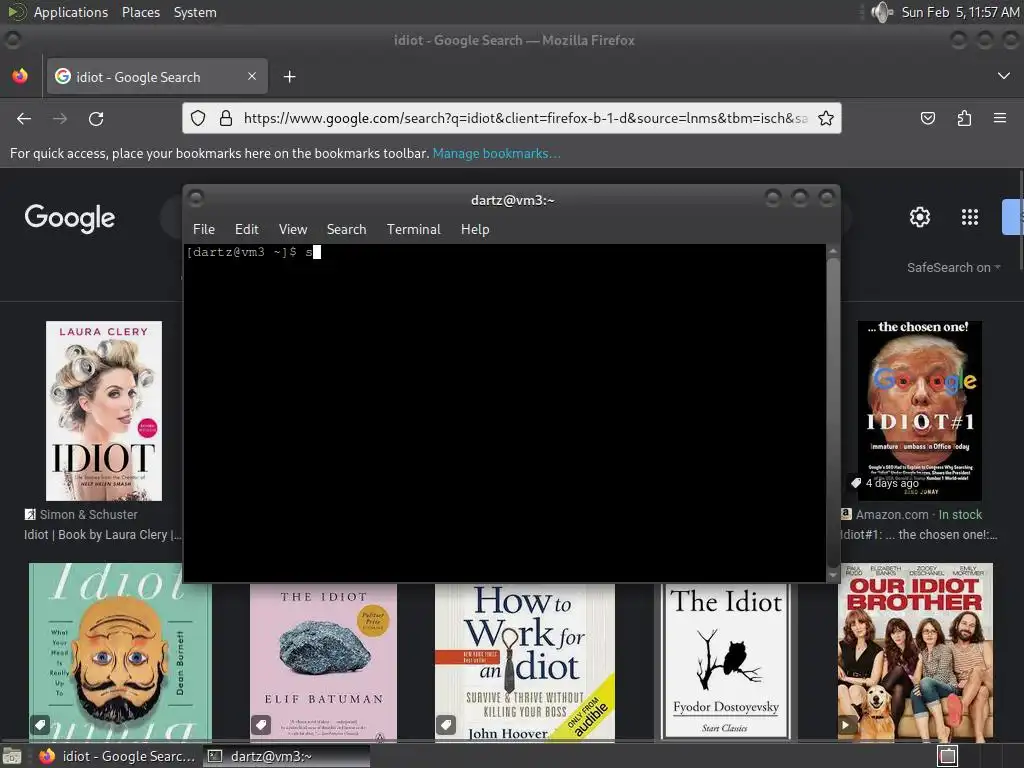
Task: Click product tag icon on Elif Batuman image
Action: coord(261,725)
